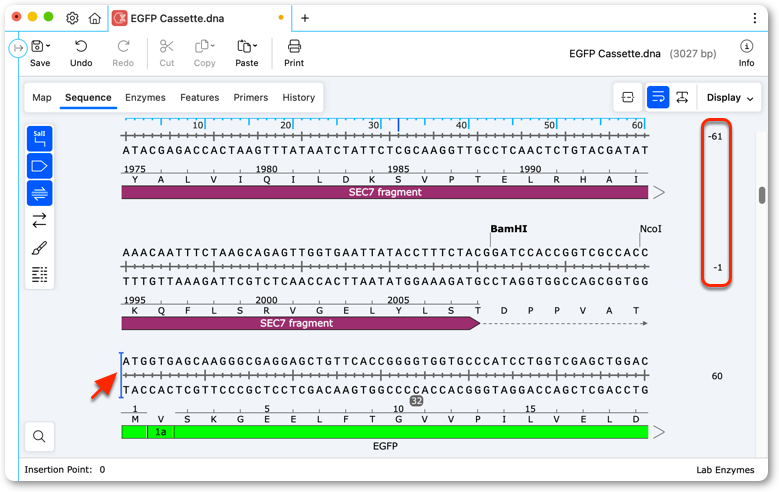Select the top SEC7 fragment feature bar

[x=385, y=192]
